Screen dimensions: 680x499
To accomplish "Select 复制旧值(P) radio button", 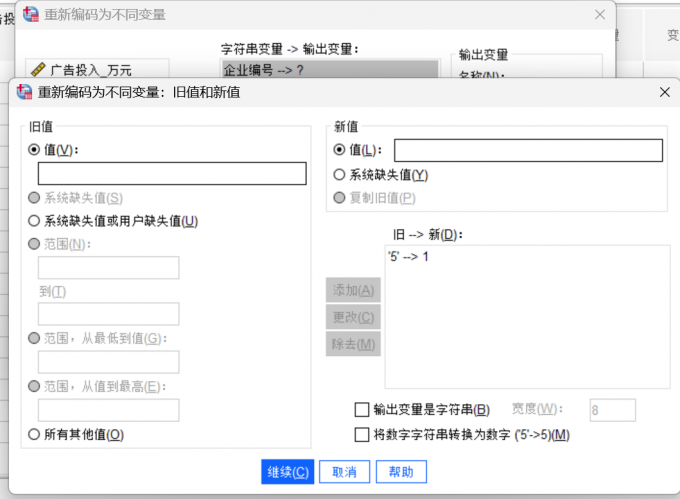I will click(x=339, y=198).
